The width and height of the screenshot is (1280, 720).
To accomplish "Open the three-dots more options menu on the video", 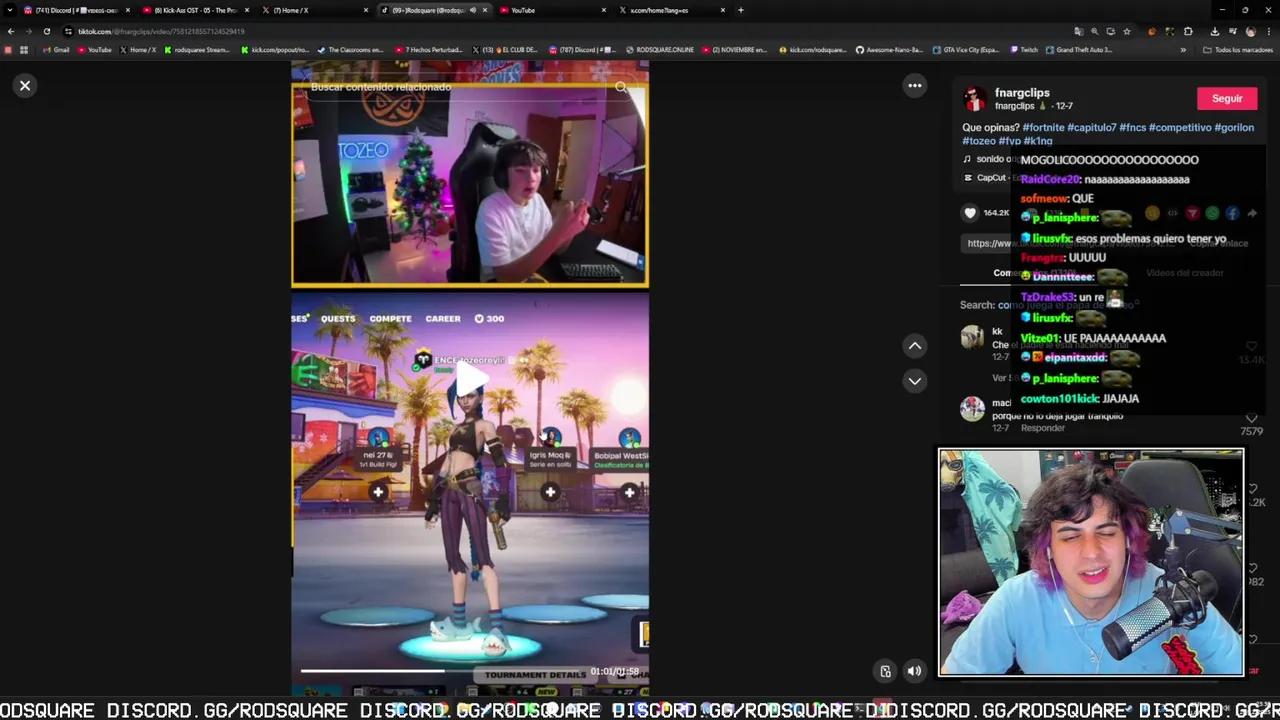I will pyautogui.click(x=914, y=86).
